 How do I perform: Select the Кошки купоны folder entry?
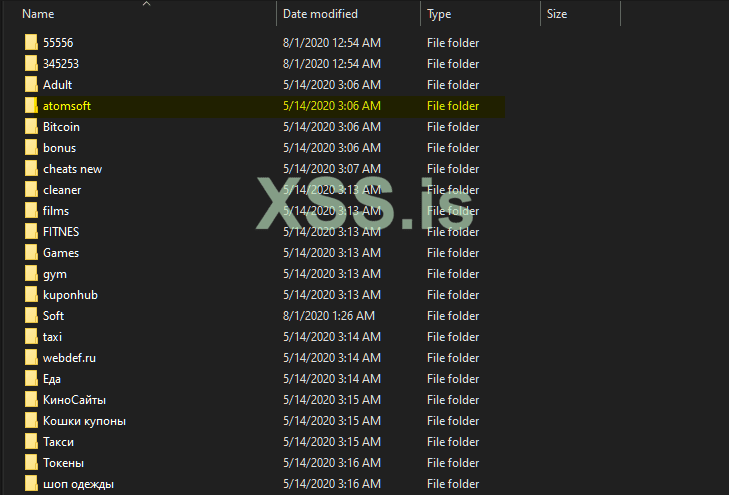pyautogui.click(x=84, y=421)
